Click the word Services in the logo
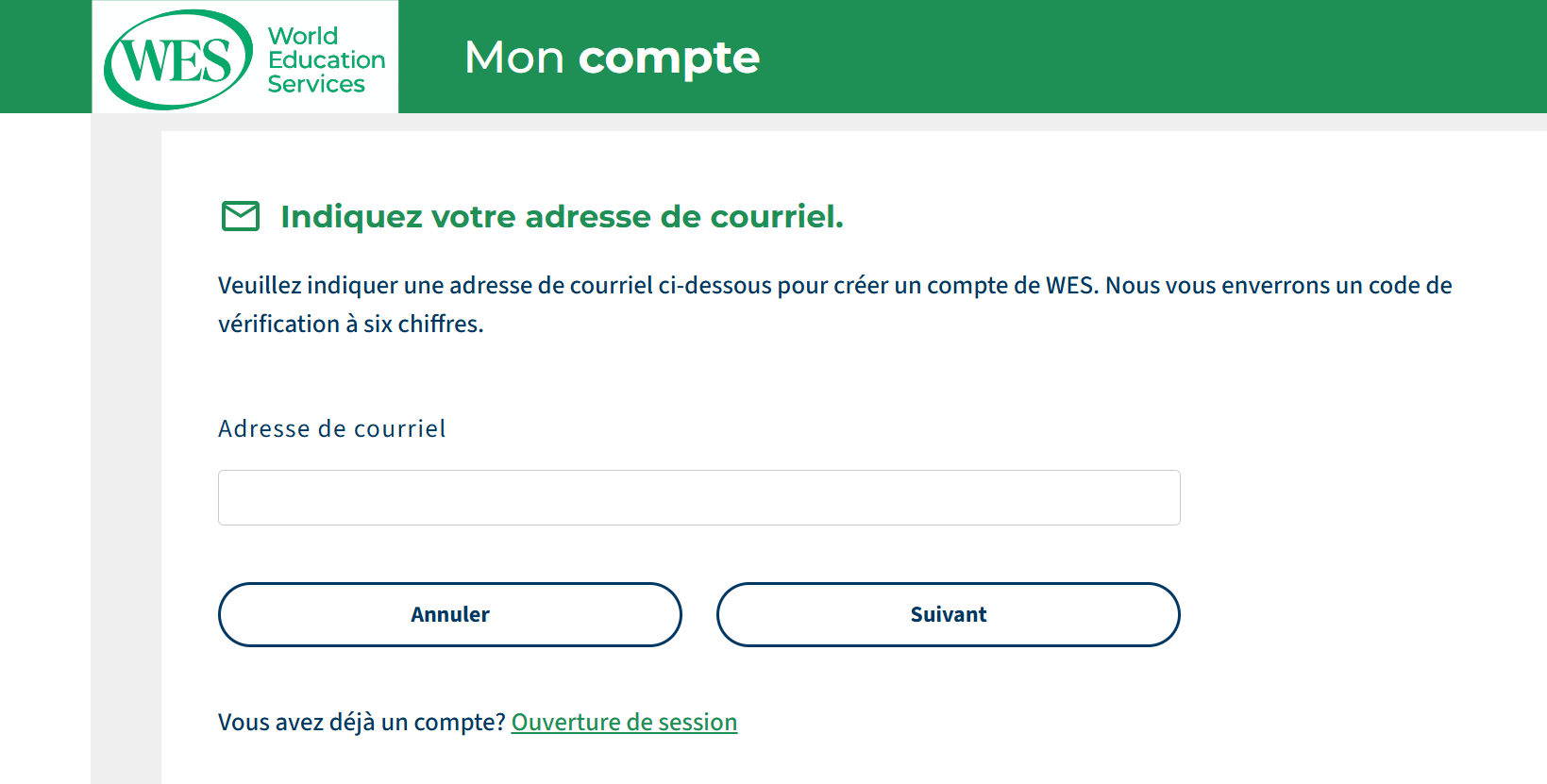1547x784 pixels. tap(316, 84)
